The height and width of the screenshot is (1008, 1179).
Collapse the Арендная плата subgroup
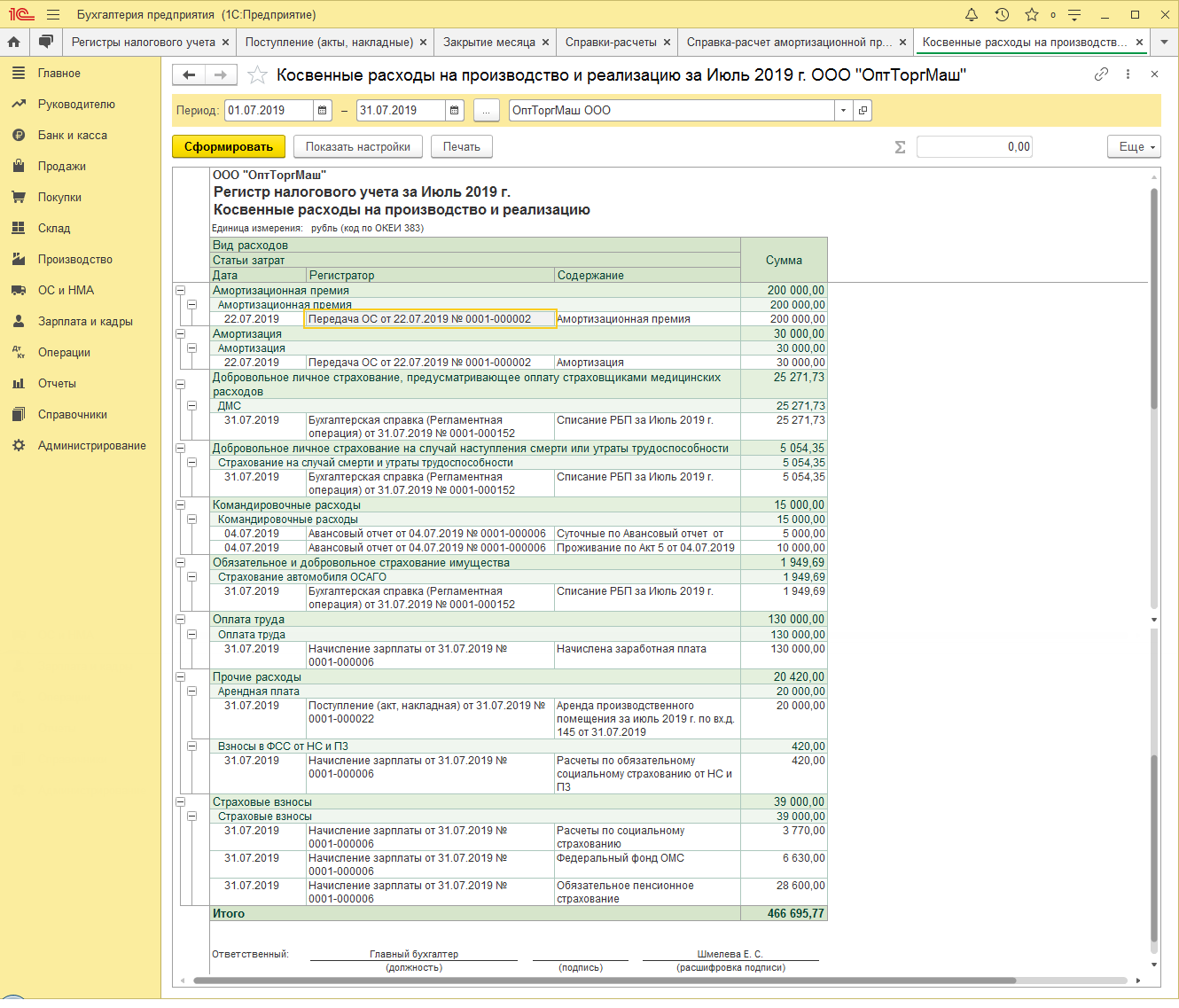point(191,691)
